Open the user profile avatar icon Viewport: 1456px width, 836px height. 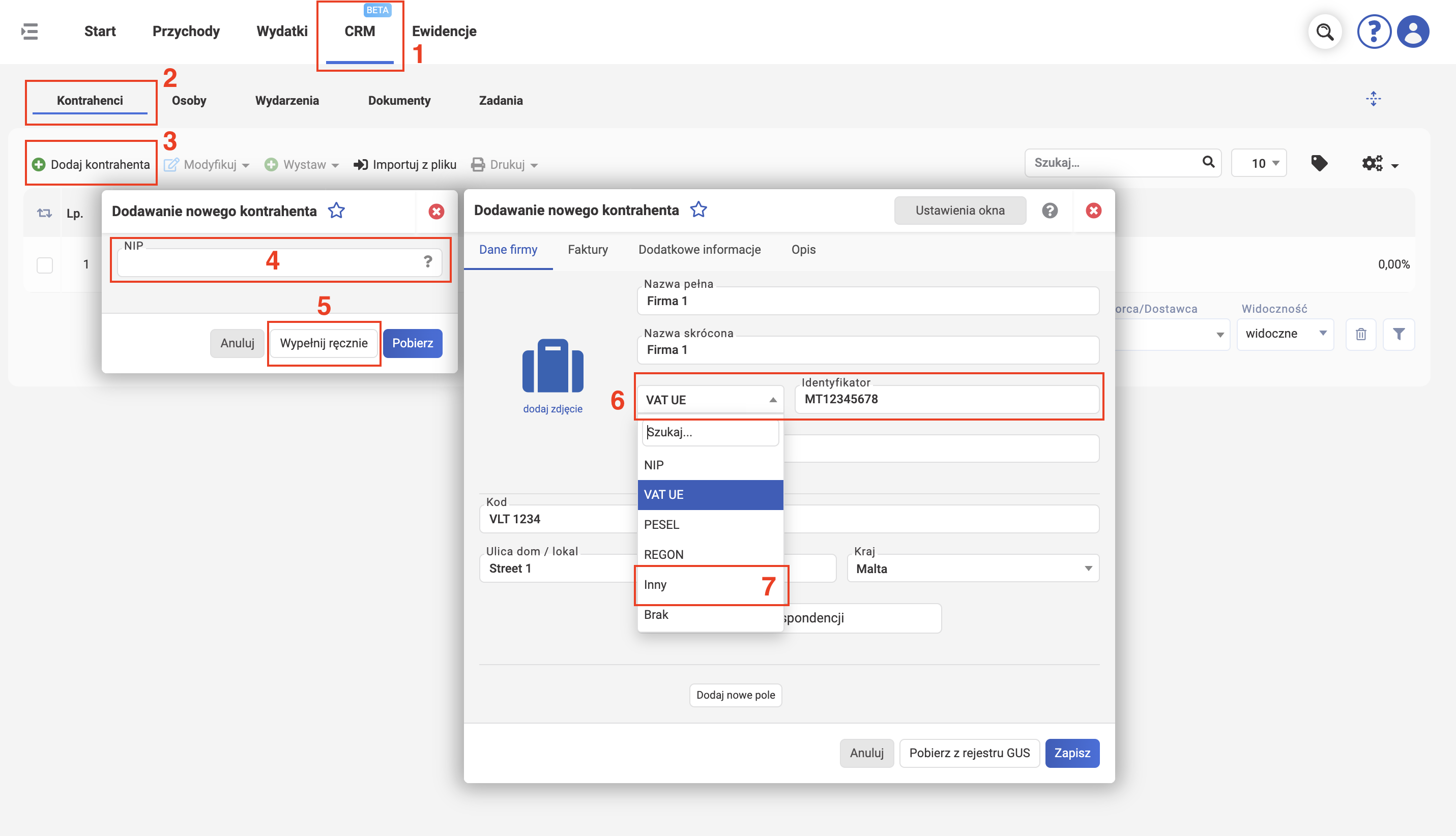(x=1412, y=32)
